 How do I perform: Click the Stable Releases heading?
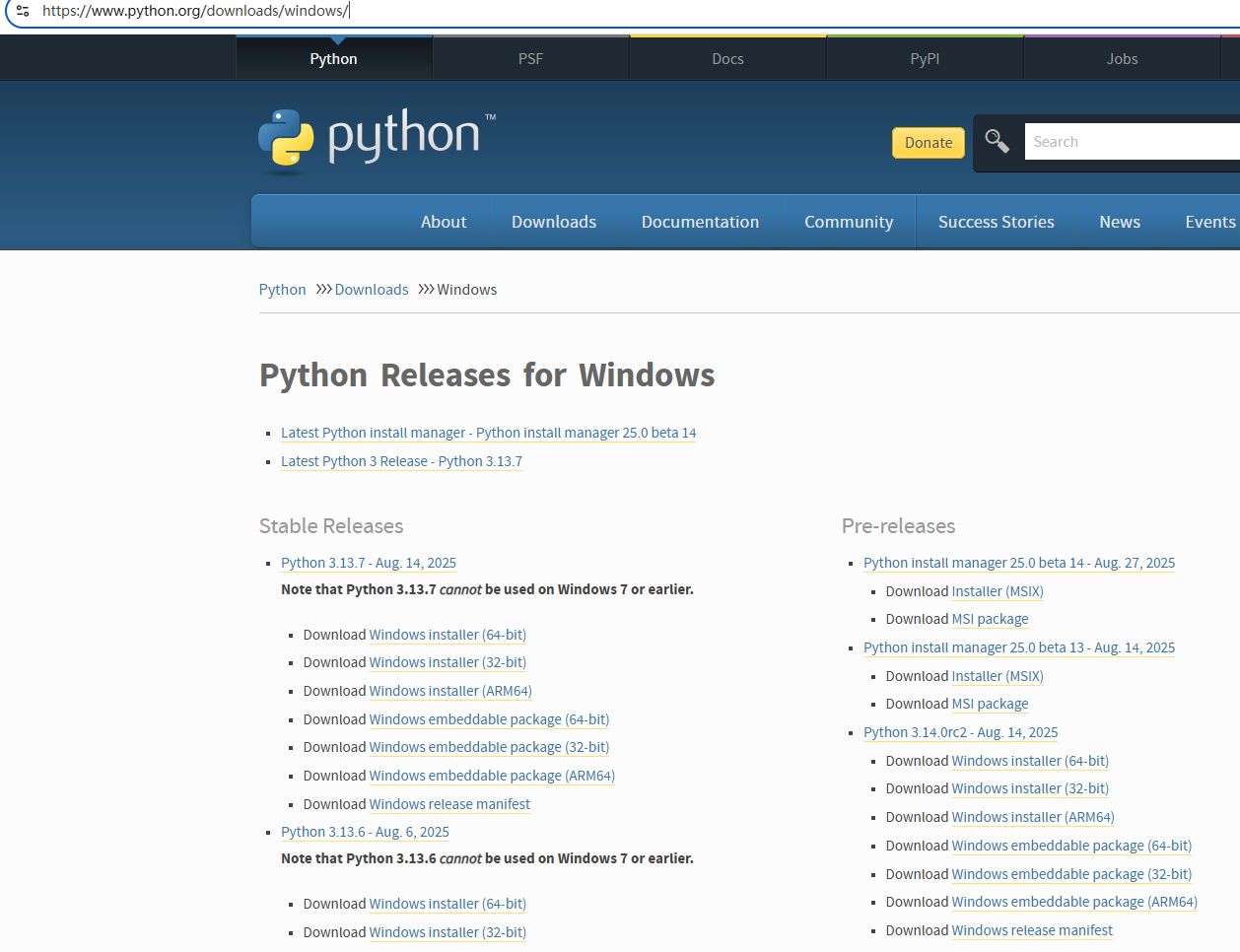coord(331,526)
